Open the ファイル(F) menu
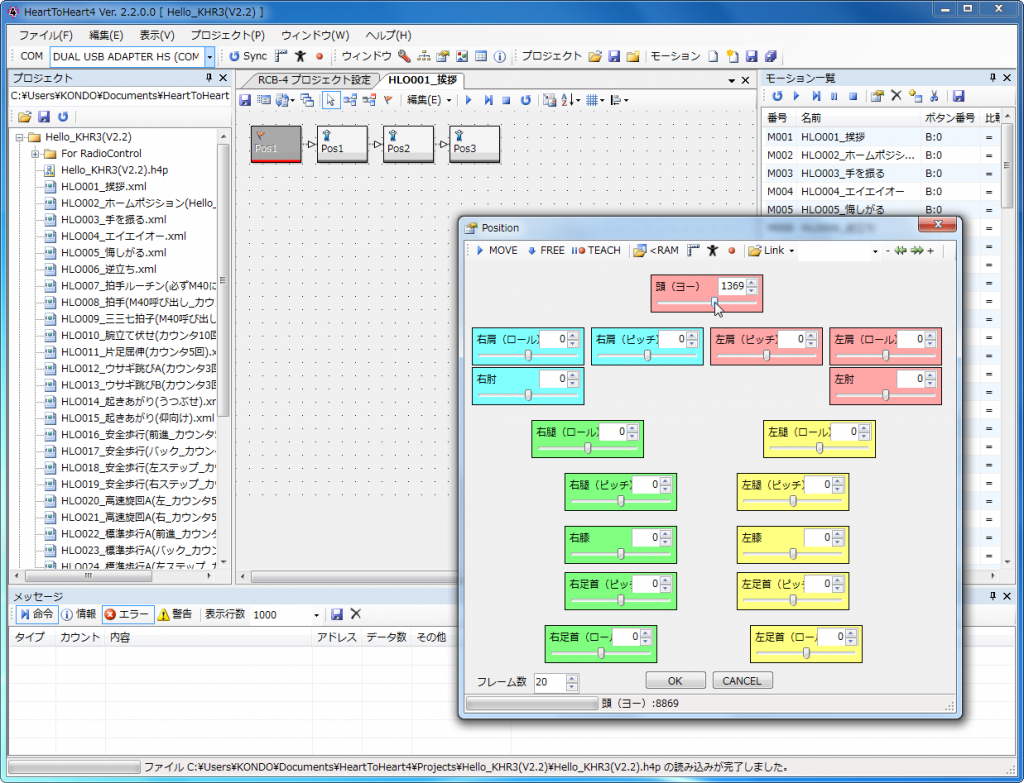The image size is (1024, 783). (46, 35)
